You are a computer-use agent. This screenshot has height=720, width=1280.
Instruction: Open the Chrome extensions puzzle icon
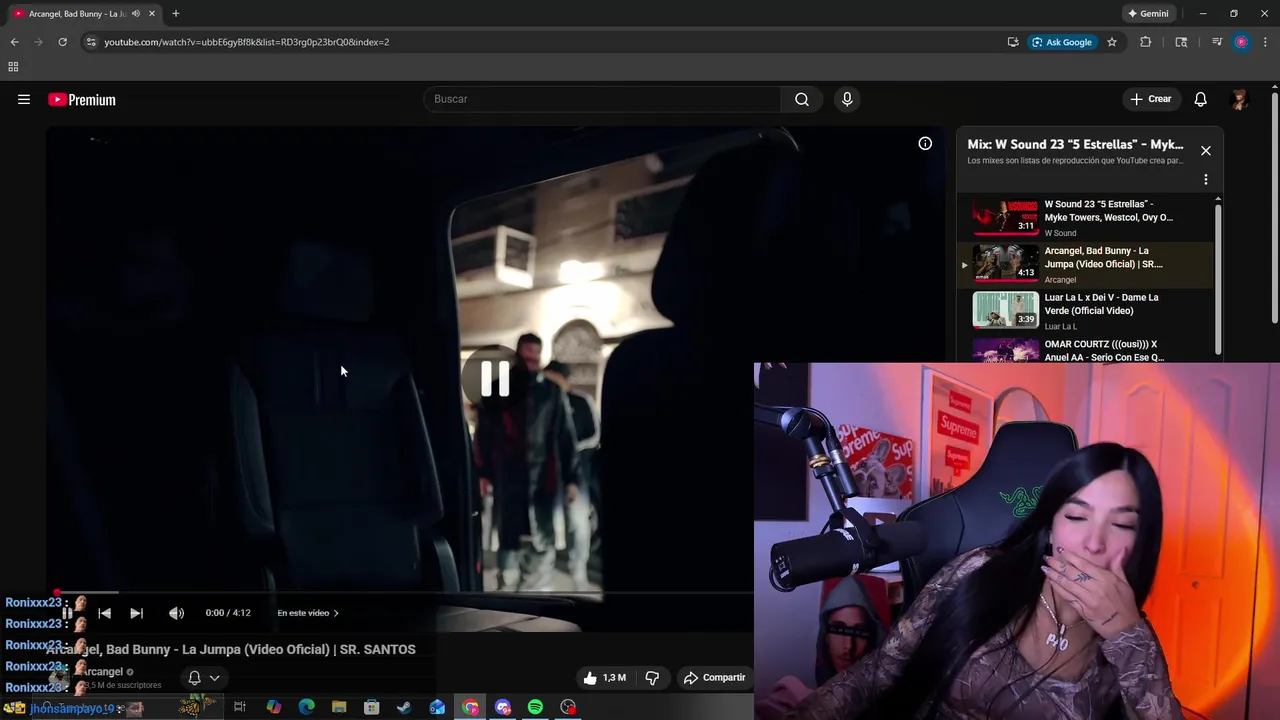coord(1145,42)
